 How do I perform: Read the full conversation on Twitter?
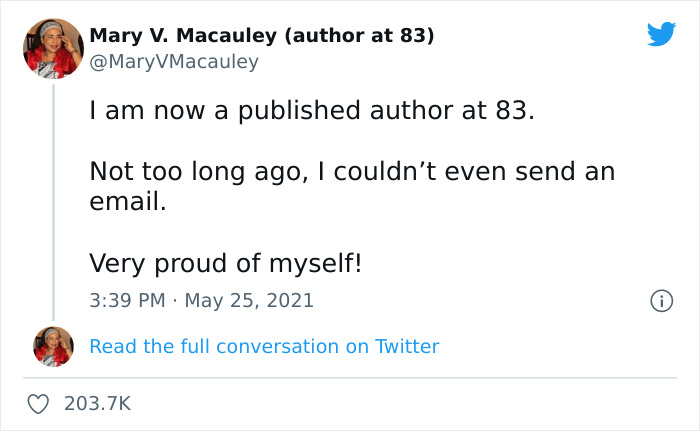tap(264, 347)
